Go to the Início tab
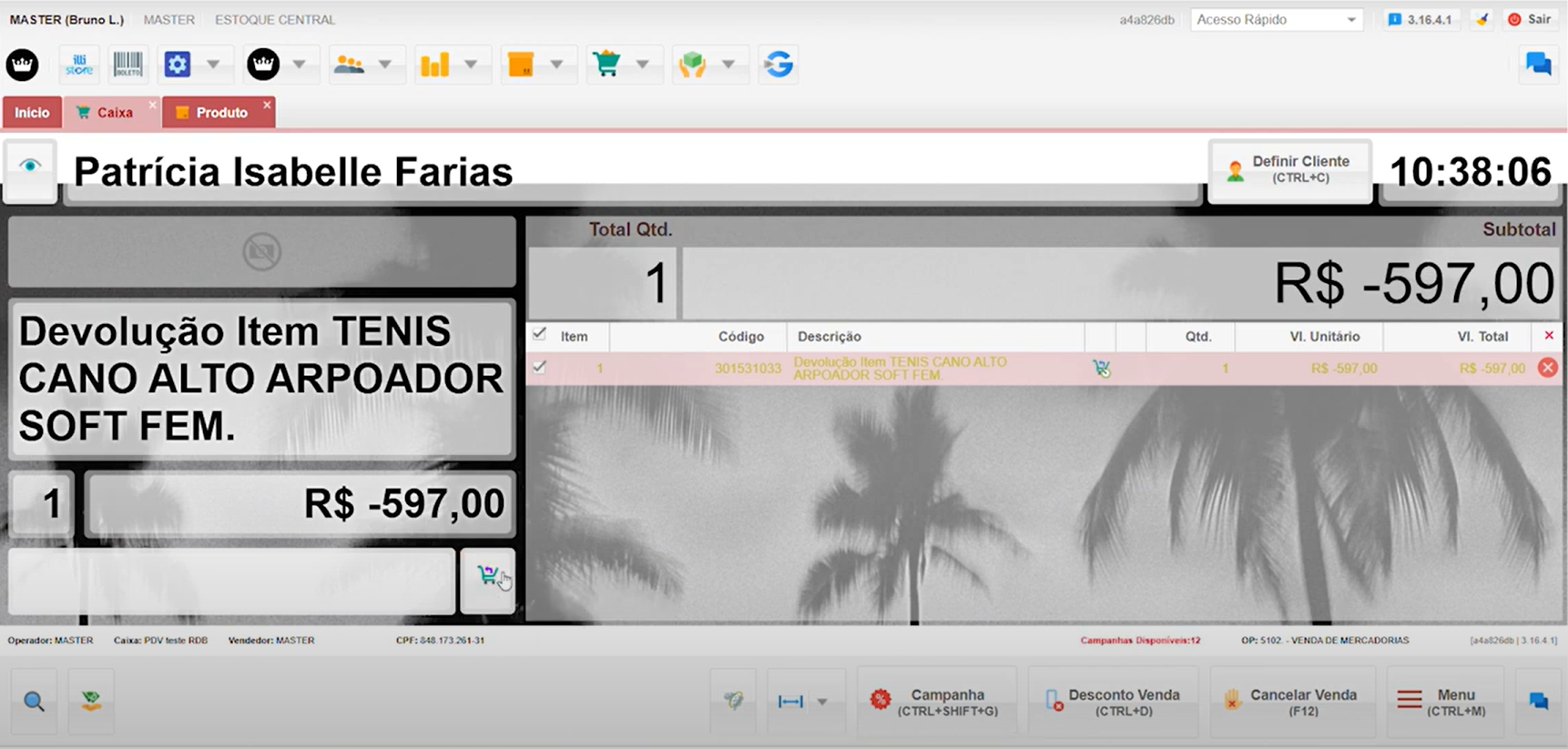 (32, 113)
